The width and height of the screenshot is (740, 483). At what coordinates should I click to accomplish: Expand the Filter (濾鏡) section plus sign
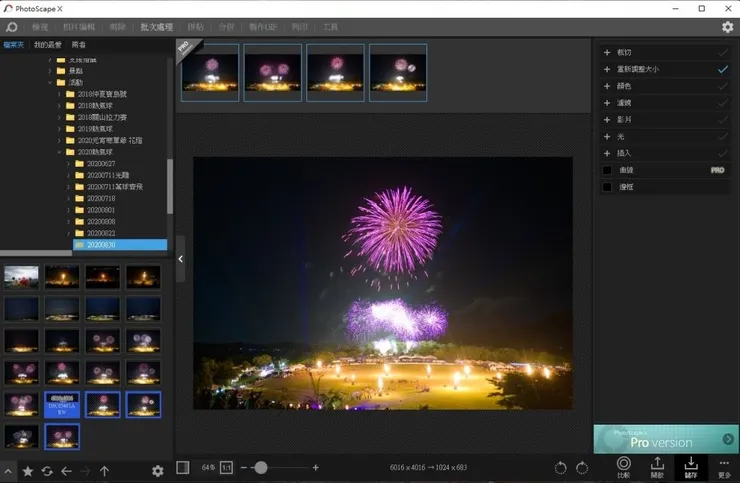pyautogui.click(x=607, y=103)
